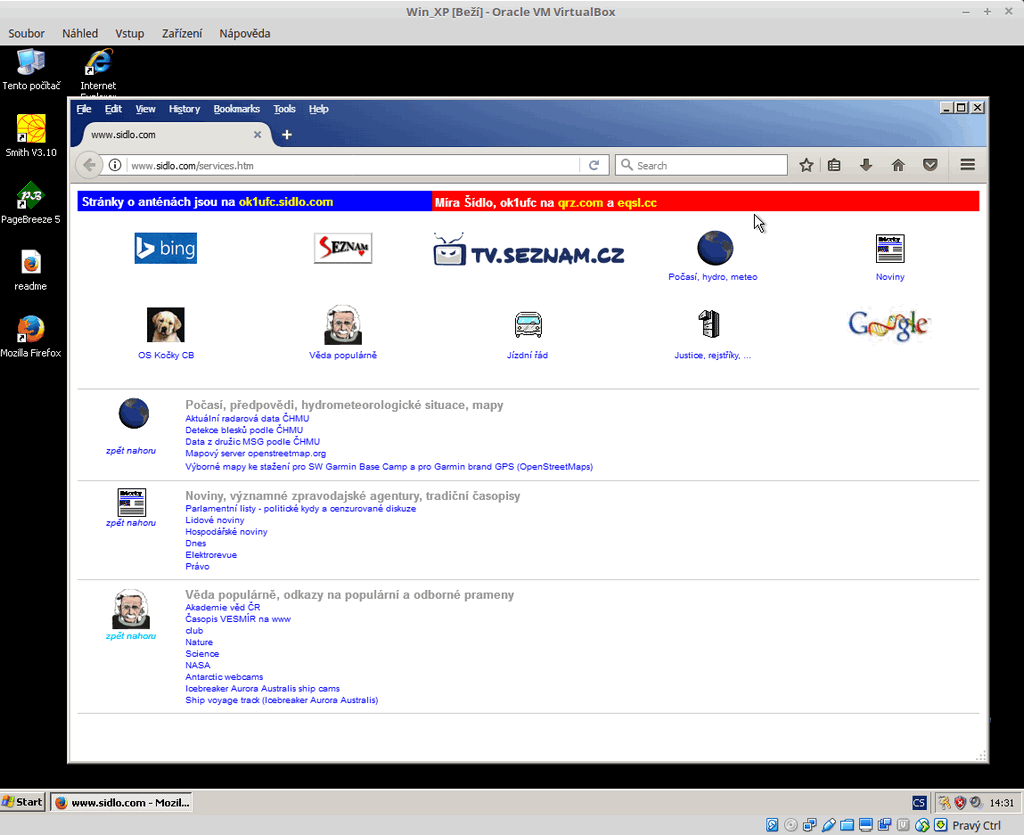Click the Google logo image

click(889, 325)
